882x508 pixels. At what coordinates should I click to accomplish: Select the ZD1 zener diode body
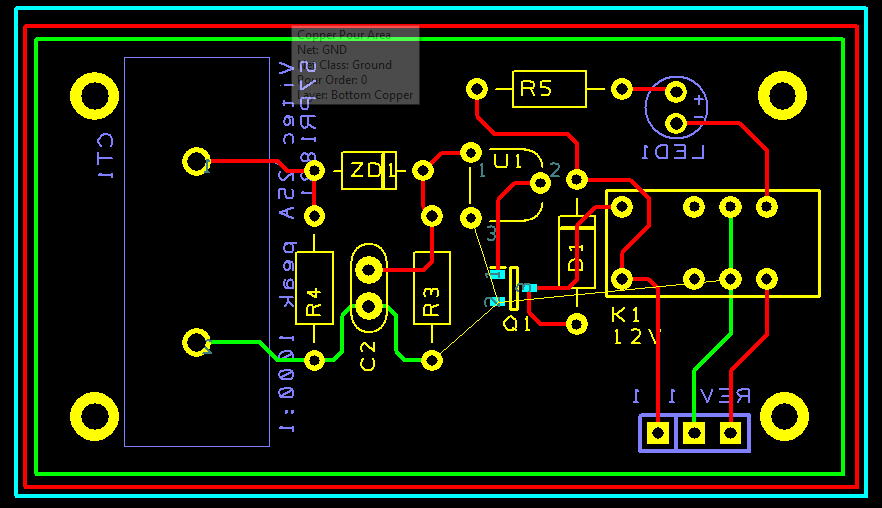[368, 170]
